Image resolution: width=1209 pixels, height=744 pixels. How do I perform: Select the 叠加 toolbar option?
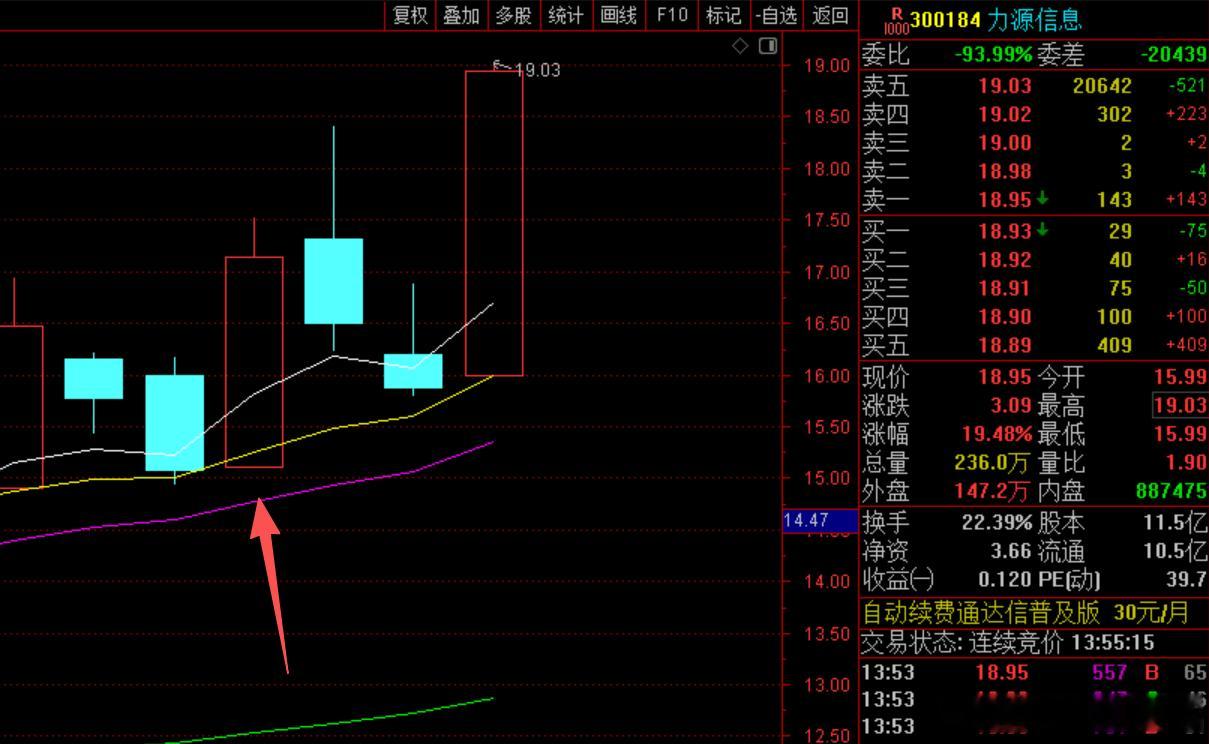coord(462,15)
